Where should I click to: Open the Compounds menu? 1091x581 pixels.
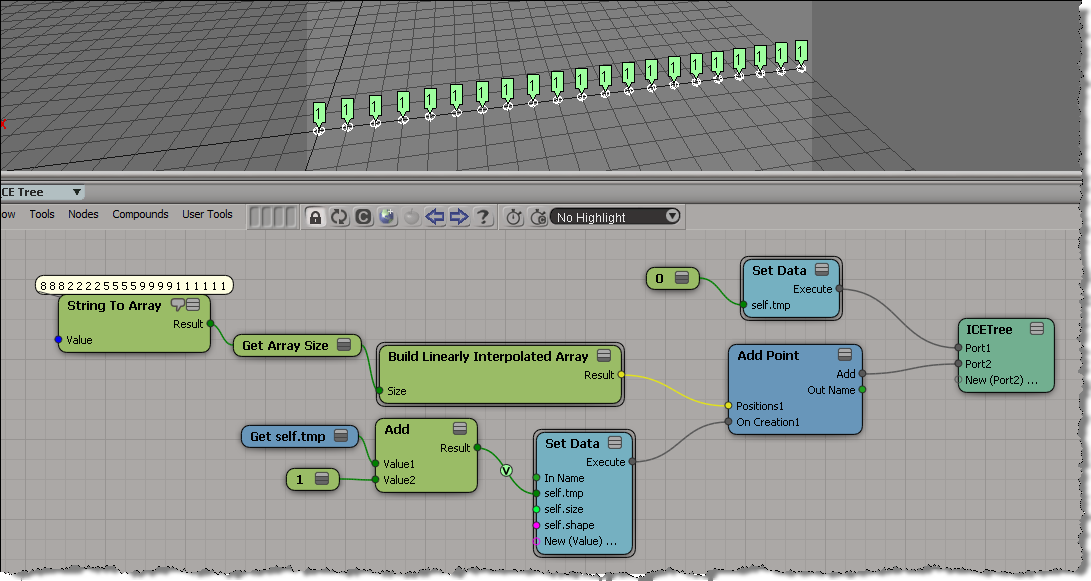point(140,214)
